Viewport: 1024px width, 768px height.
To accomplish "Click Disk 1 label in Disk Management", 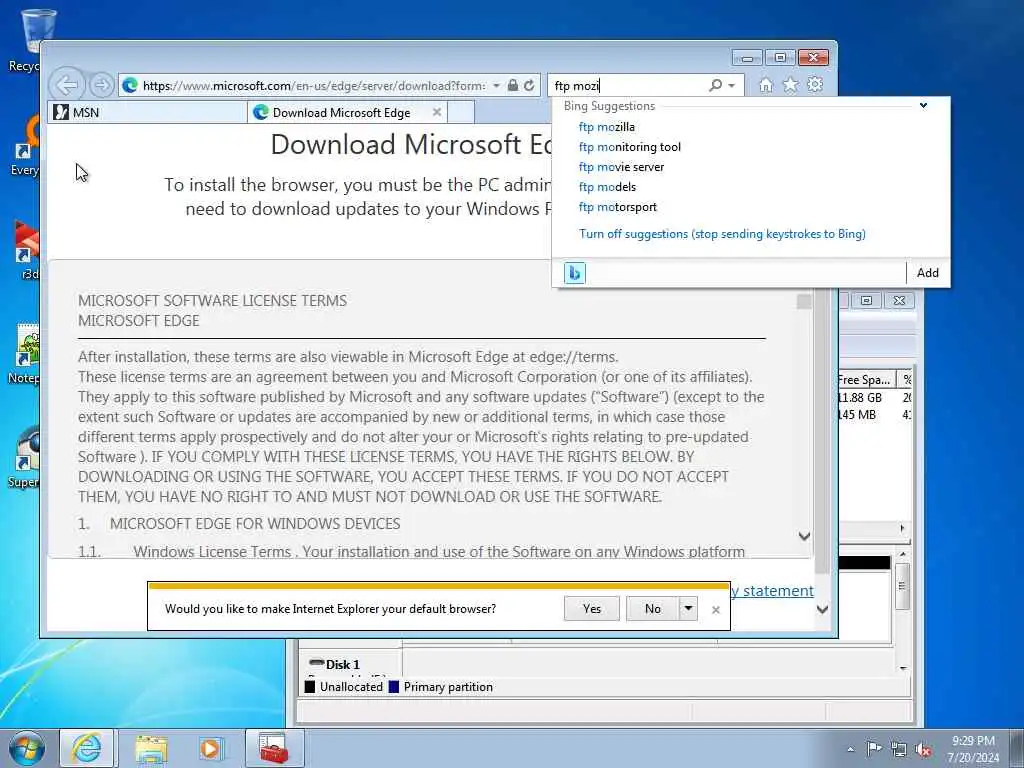I will coord(342,664).
